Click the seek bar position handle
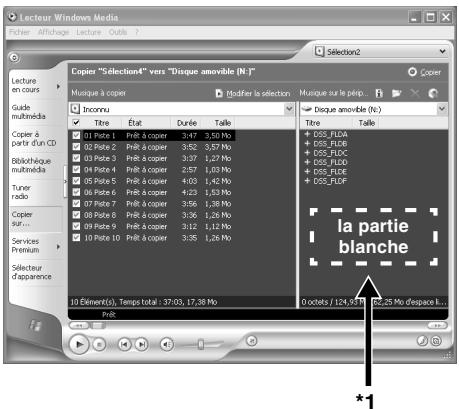Screen dimensions: 459x409 [97, 325]
